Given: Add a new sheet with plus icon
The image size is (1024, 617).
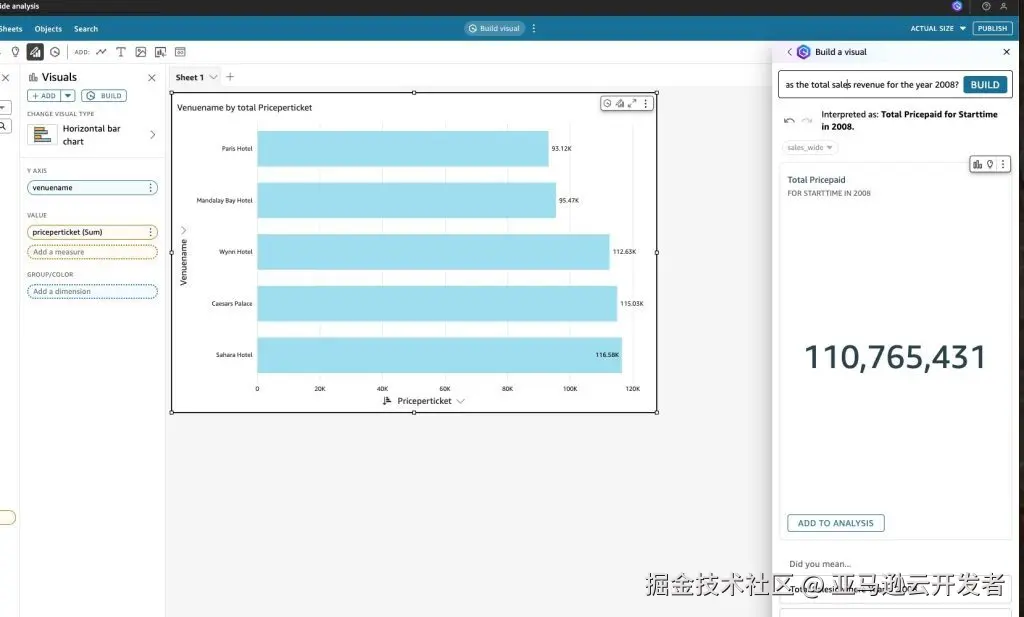Looking at the screenshot, I should pos(230,77).
